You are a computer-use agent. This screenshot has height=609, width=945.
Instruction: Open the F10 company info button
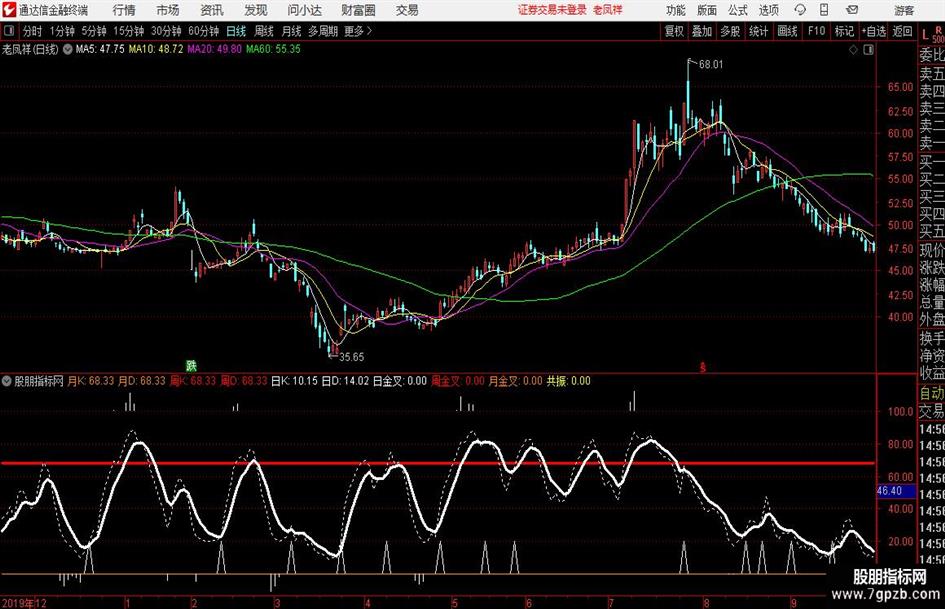[x=817, y=31]
